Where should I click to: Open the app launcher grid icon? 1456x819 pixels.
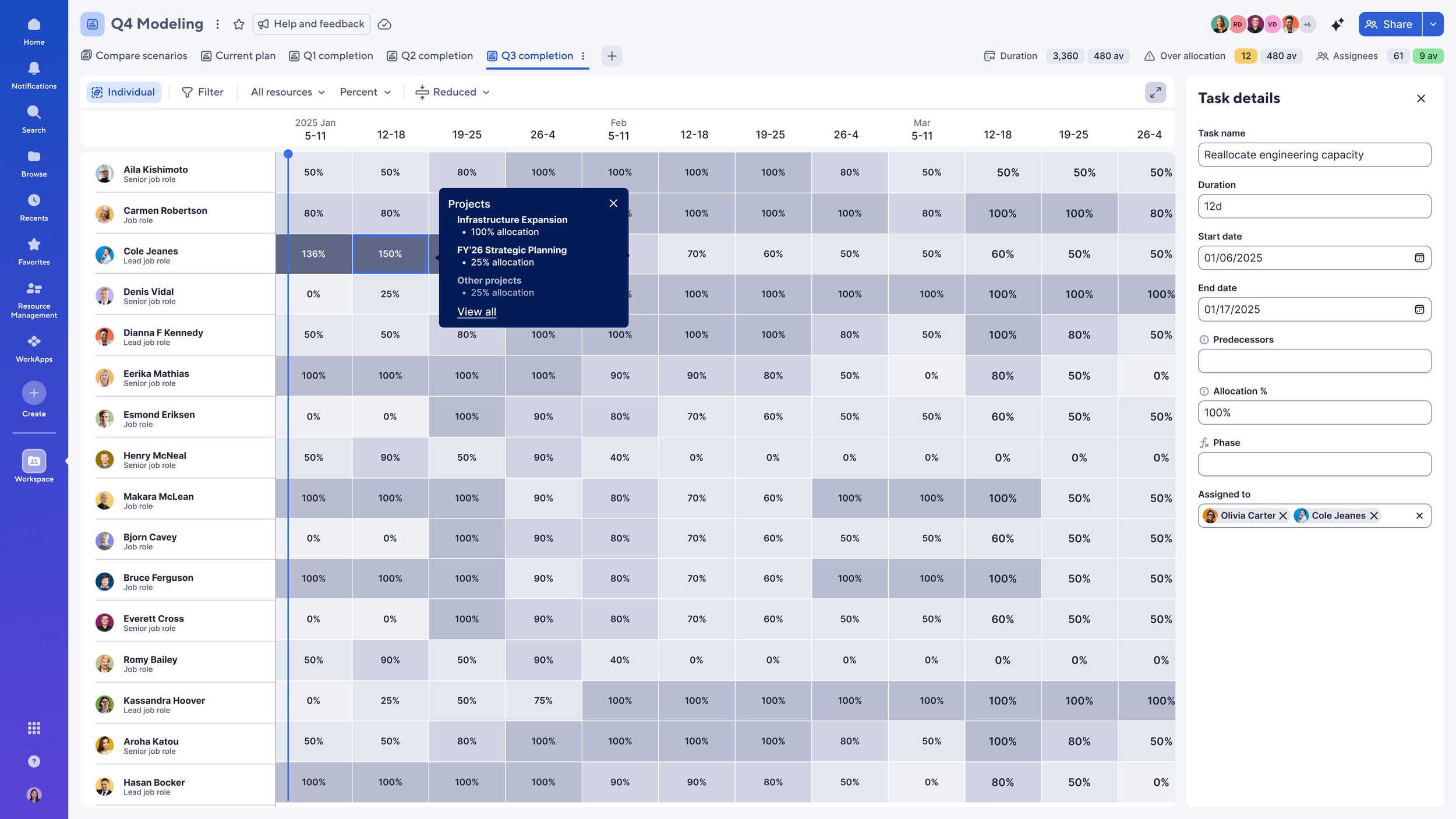(34, 728)
